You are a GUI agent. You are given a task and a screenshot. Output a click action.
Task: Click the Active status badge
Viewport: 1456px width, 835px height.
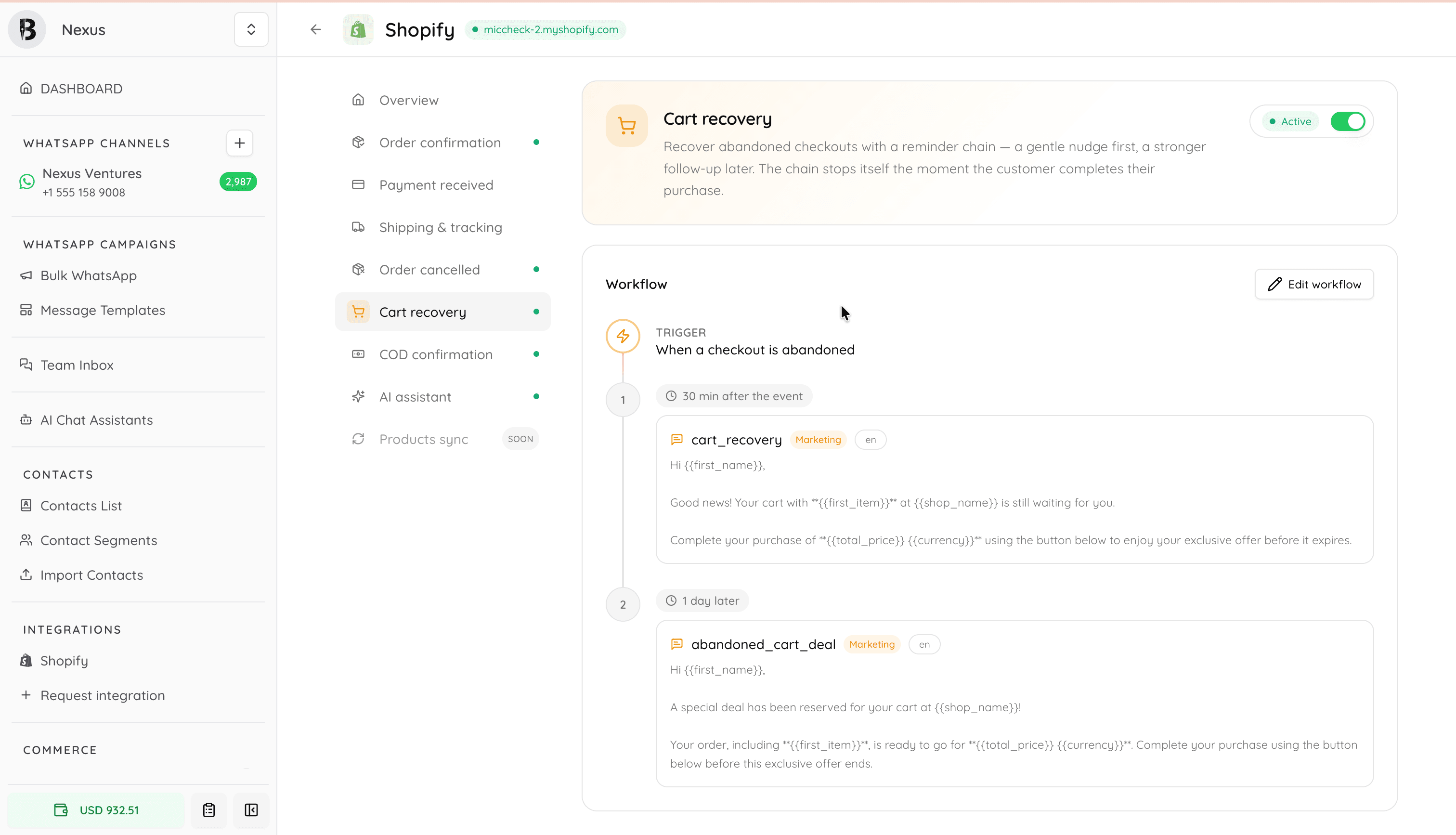tap(1290, 121)
